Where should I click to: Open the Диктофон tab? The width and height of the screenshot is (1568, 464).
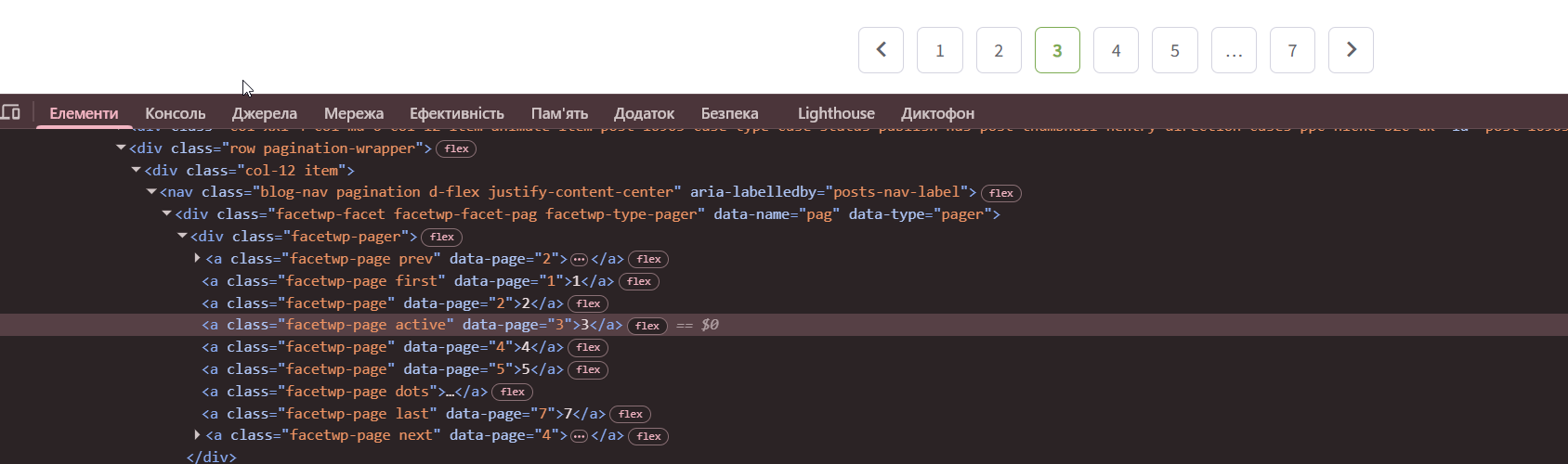pos(937,113)
